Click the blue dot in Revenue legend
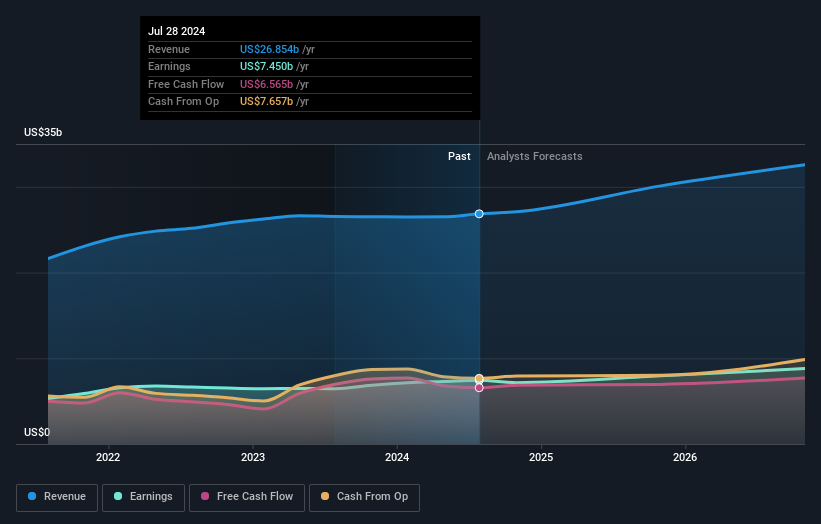 click(32, 496)
